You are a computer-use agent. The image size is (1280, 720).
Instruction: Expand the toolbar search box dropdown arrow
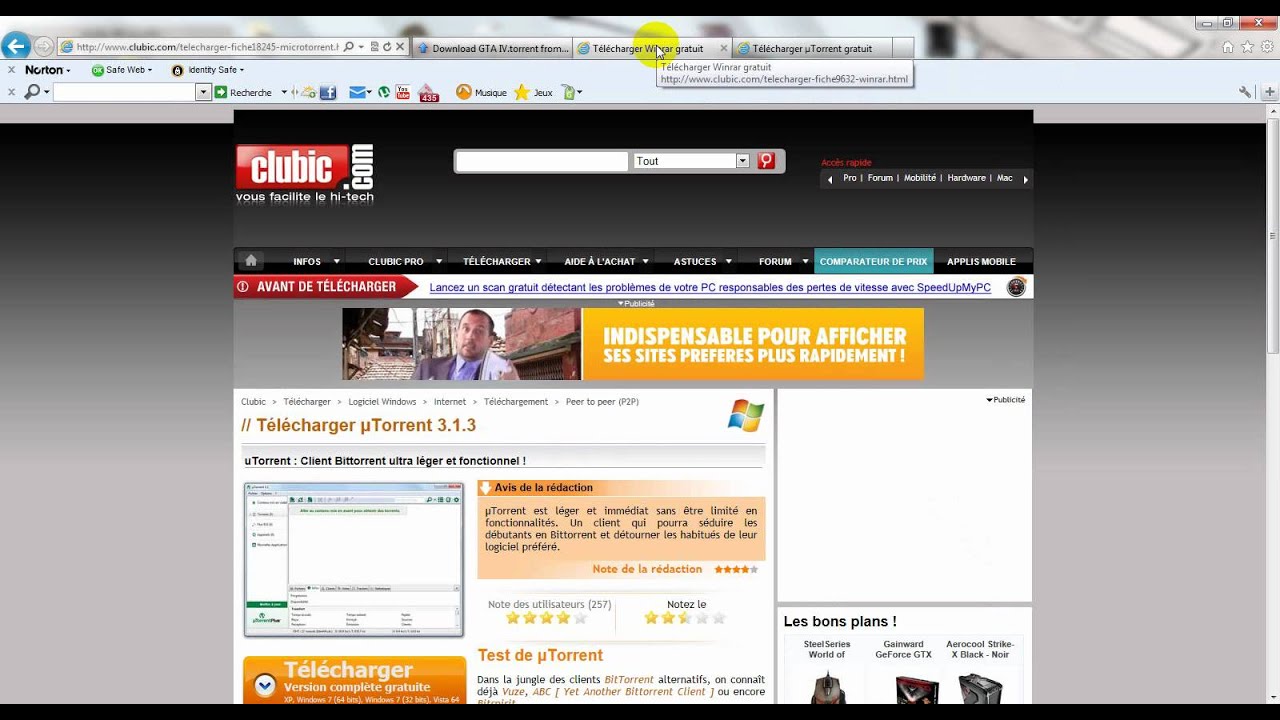pyautogui.click(x=203, y=92)
